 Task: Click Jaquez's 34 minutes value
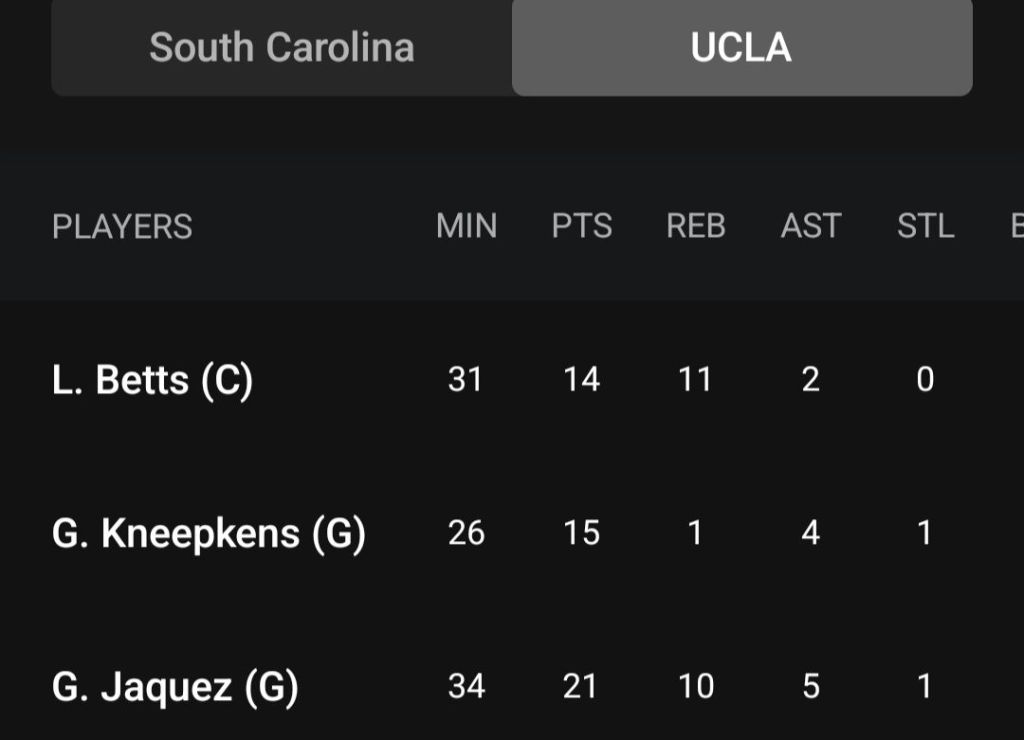[x=466, y=686]
